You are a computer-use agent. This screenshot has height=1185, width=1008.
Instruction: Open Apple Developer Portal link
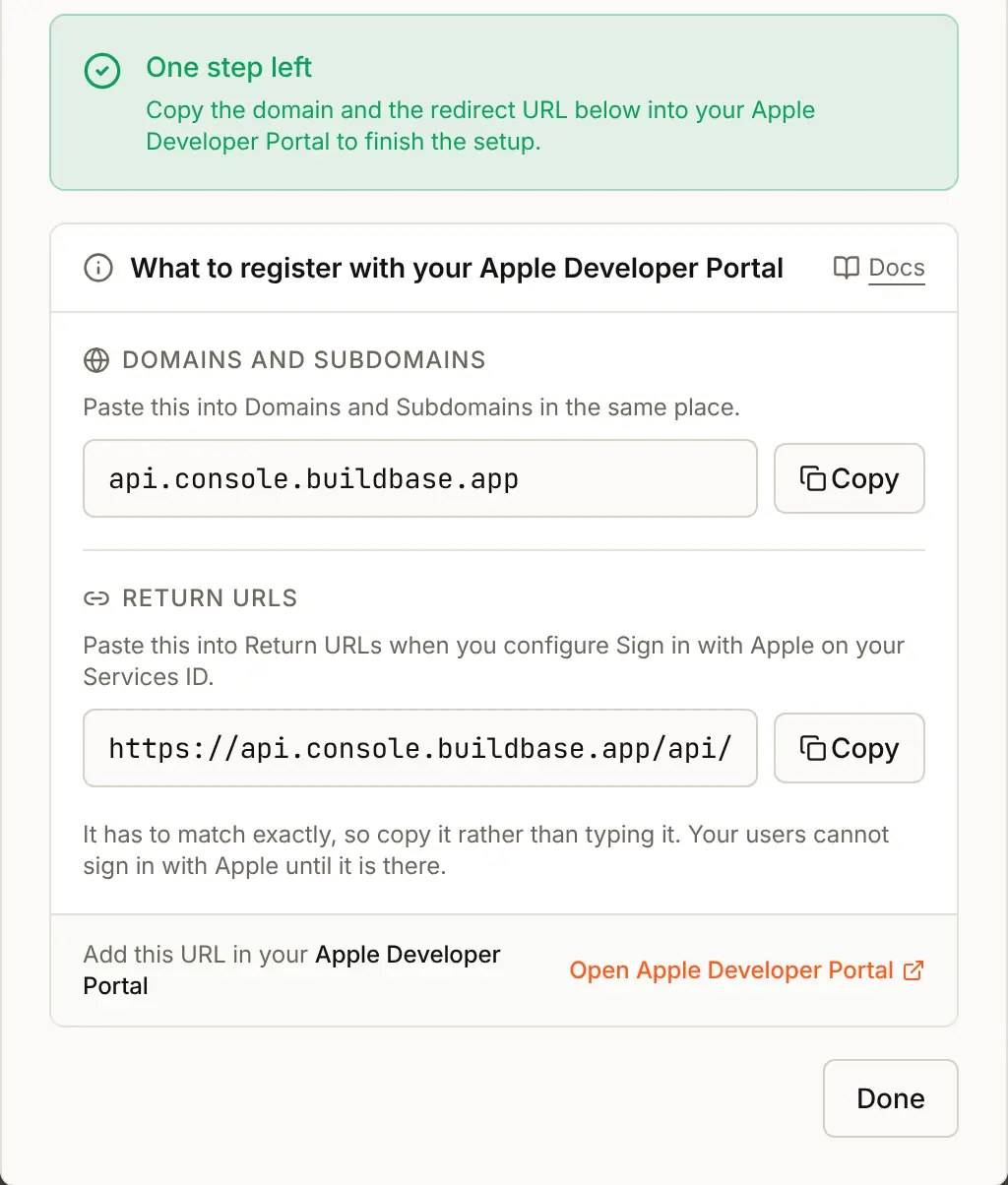(747, 970)
